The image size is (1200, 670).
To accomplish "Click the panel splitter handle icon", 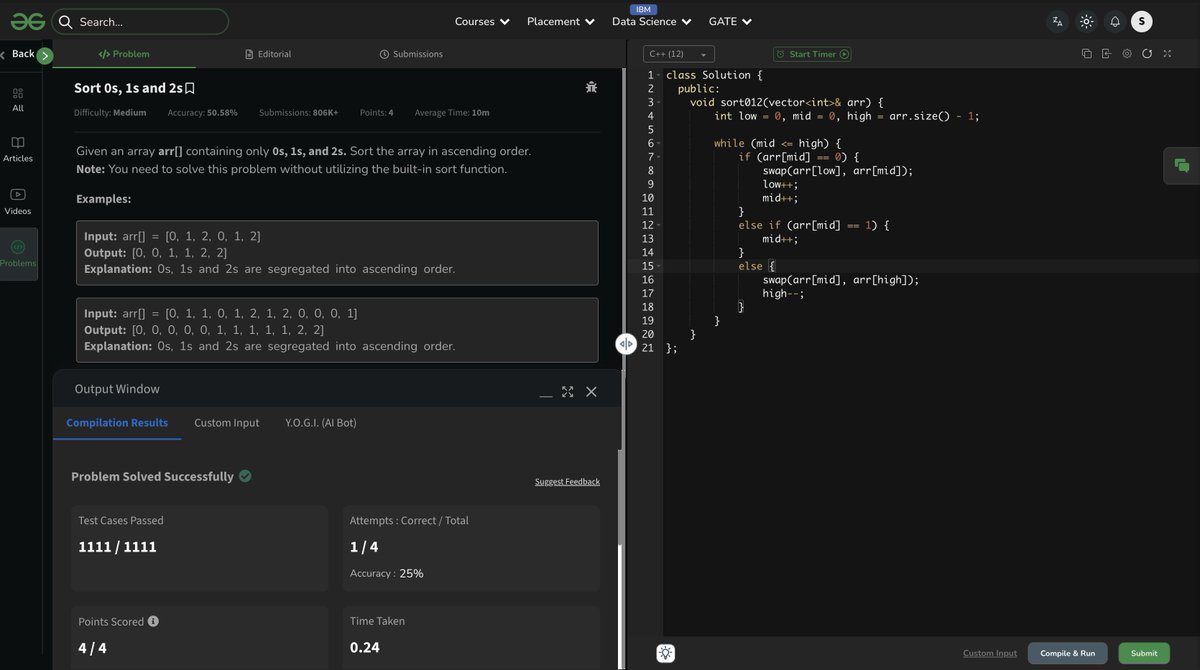I will pos(626,343).
